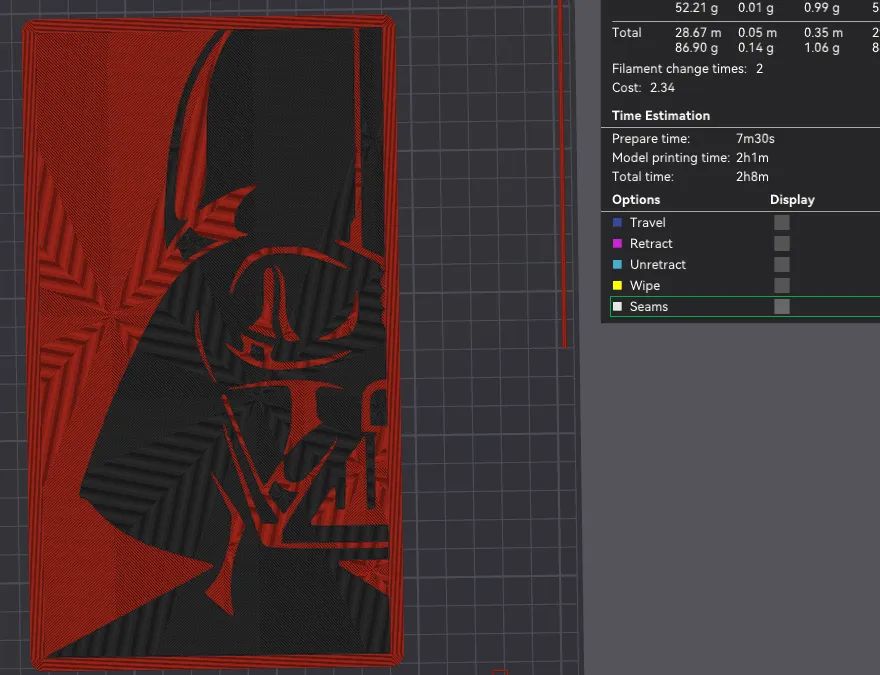Click the Total time value 2h8m
Image resolution: width=880 pixels, height=675 pixels.
pos(752,176)
